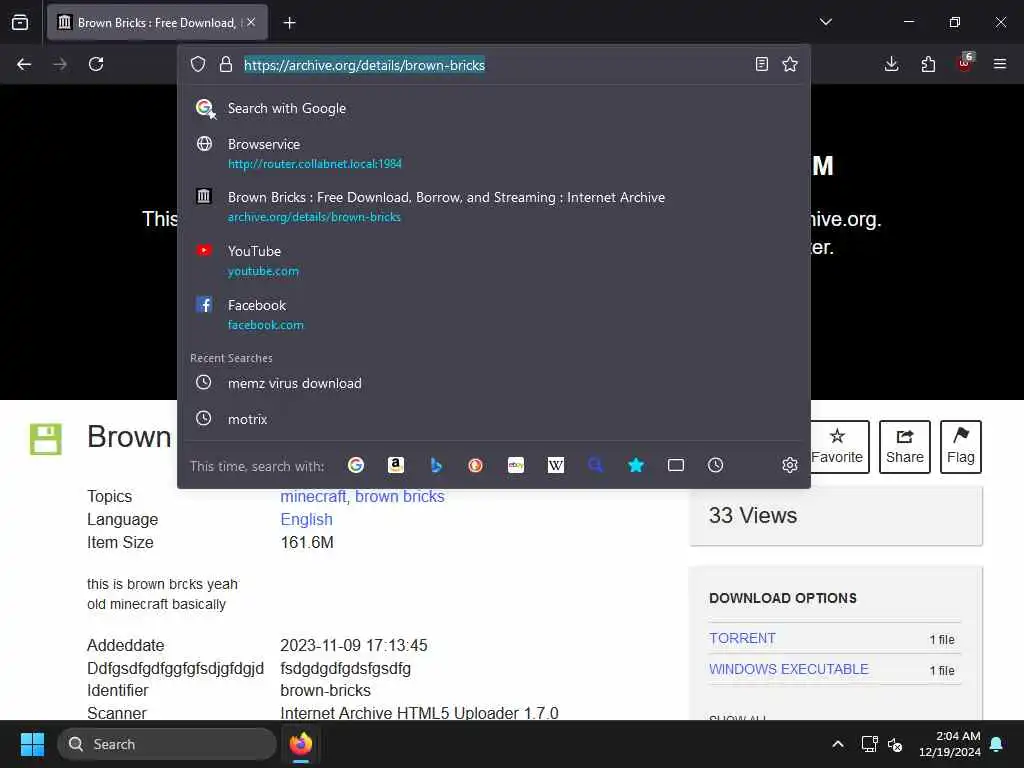Screen dimensions: 1024x768
Task: Search in open tabs icon
Action: [x=676, y=465]
